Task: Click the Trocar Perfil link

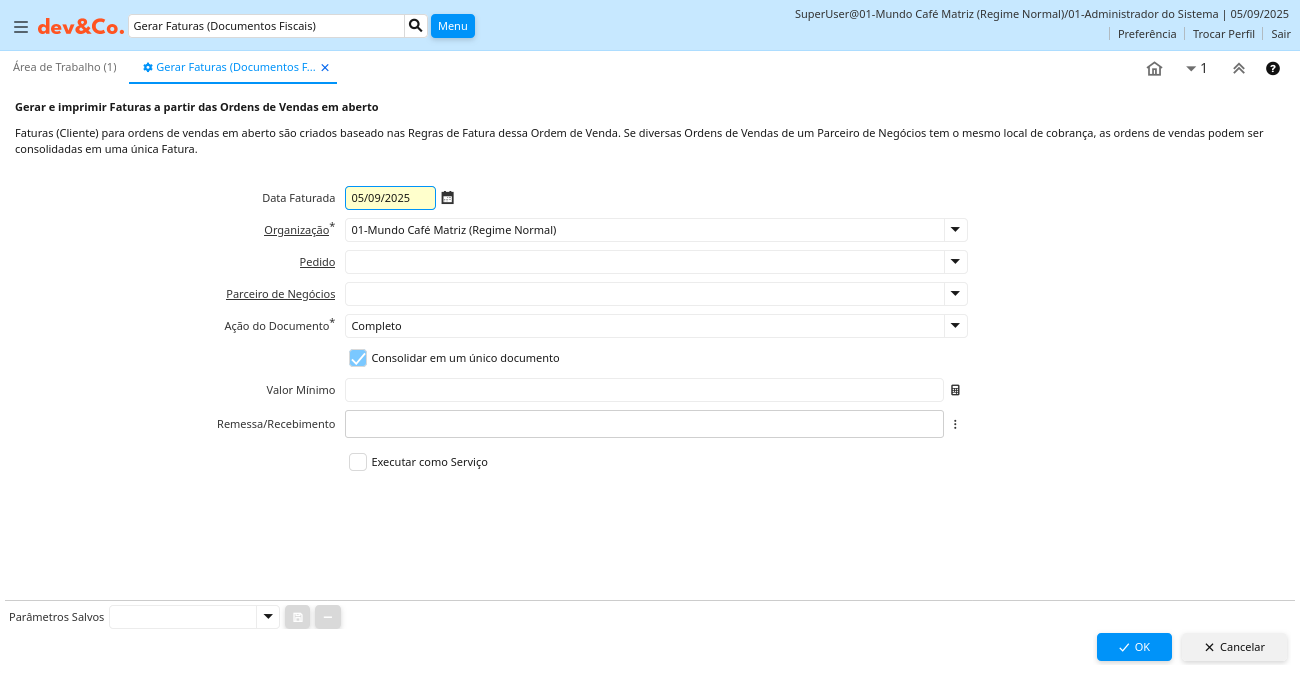Action: [1223, 34]
